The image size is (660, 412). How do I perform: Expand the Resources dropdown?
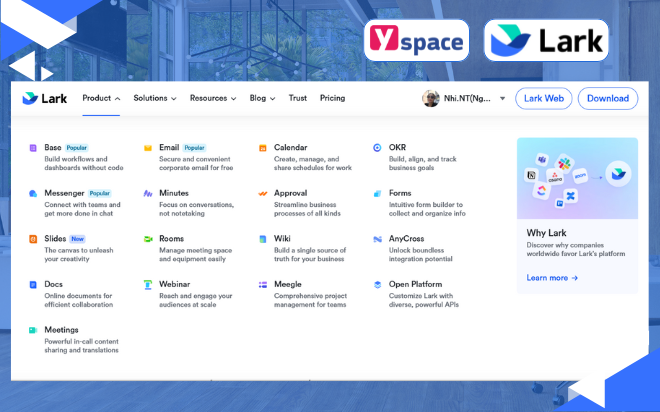pos(213,98)
